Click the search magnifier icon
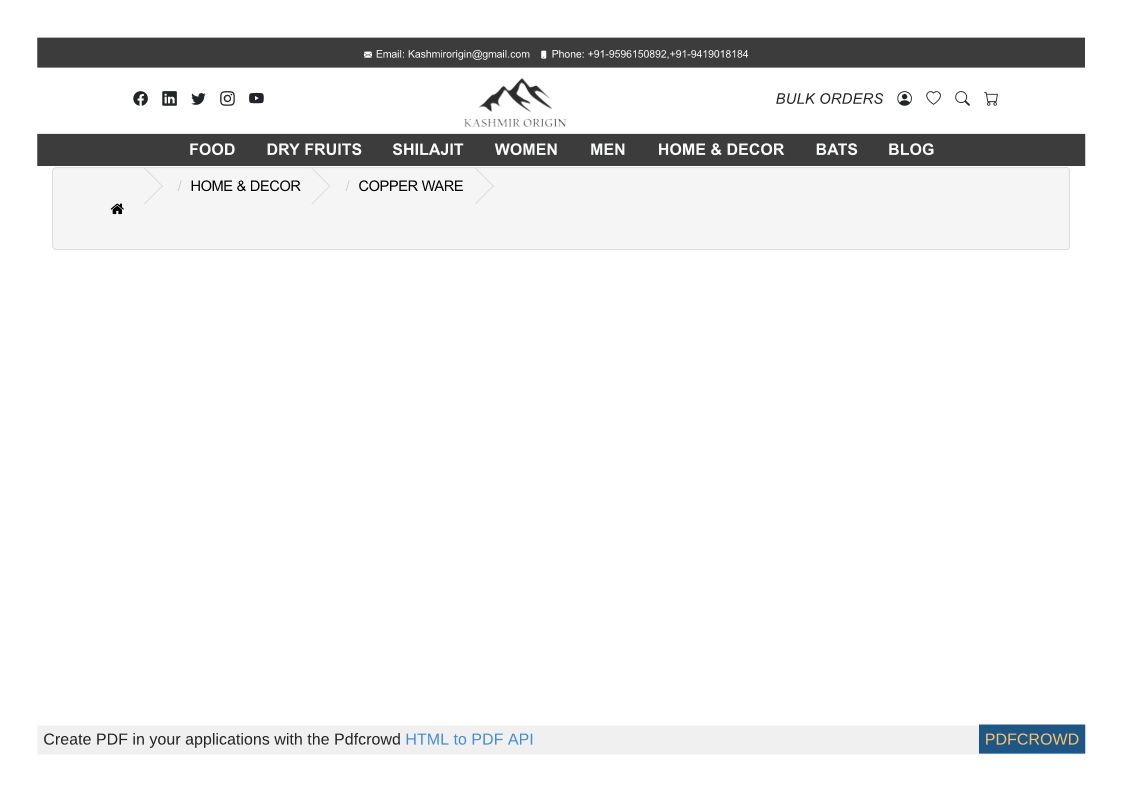The image size is (1123, 795). (x=962, y=98)
